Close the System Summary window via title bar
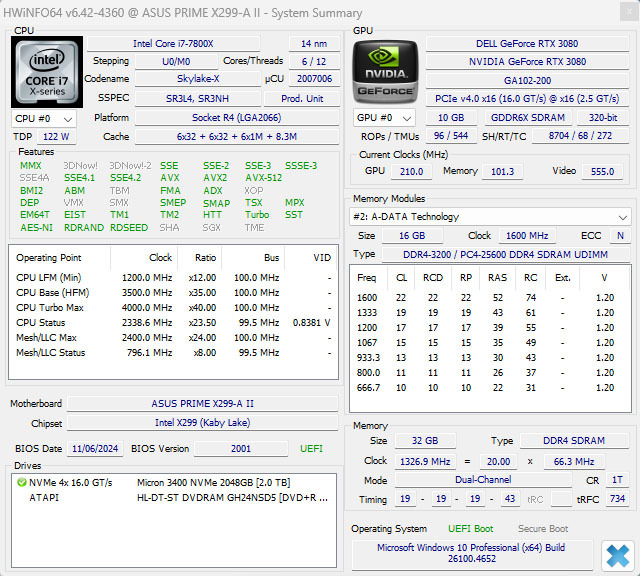Screen dimensions: 640x576 click(629, 12)
